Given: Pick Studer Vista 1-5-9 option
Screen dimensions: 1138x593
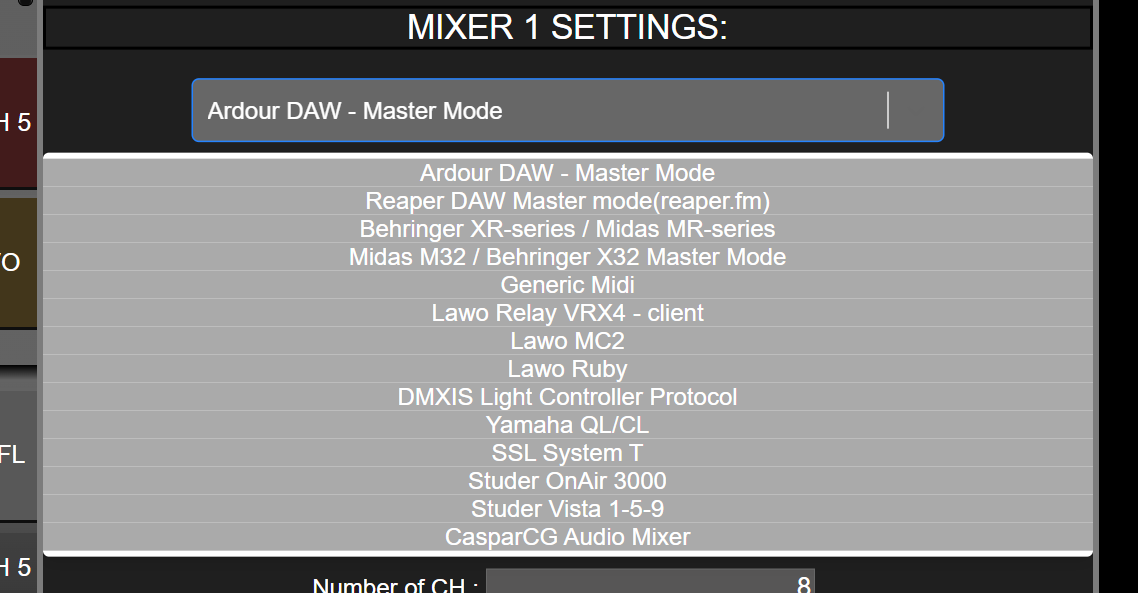Looking at the screenshot, I should click(x=567, y=508).
